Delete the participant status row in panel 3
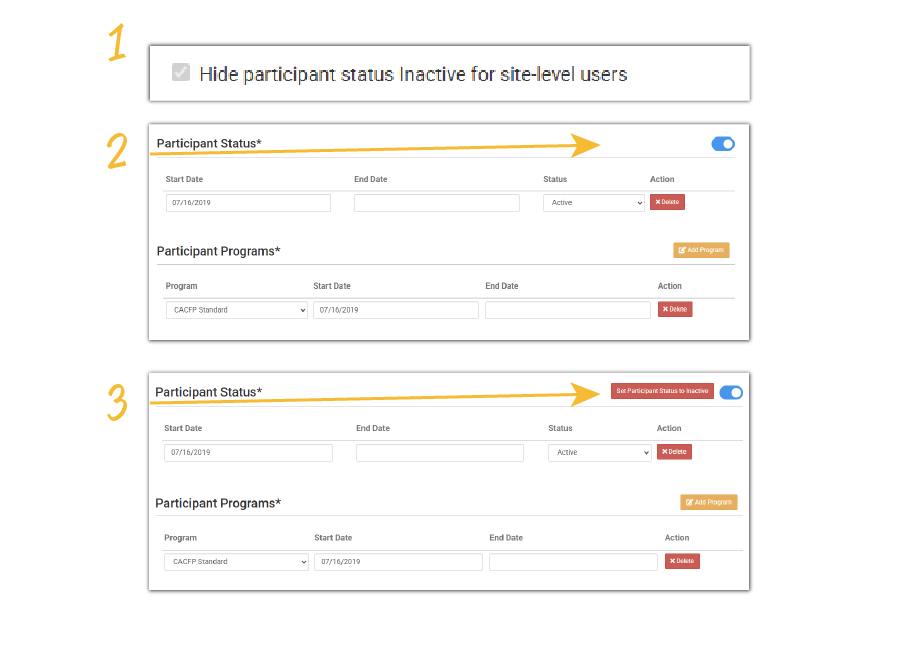This screenshot has width=900, height=650. point(674,452)
